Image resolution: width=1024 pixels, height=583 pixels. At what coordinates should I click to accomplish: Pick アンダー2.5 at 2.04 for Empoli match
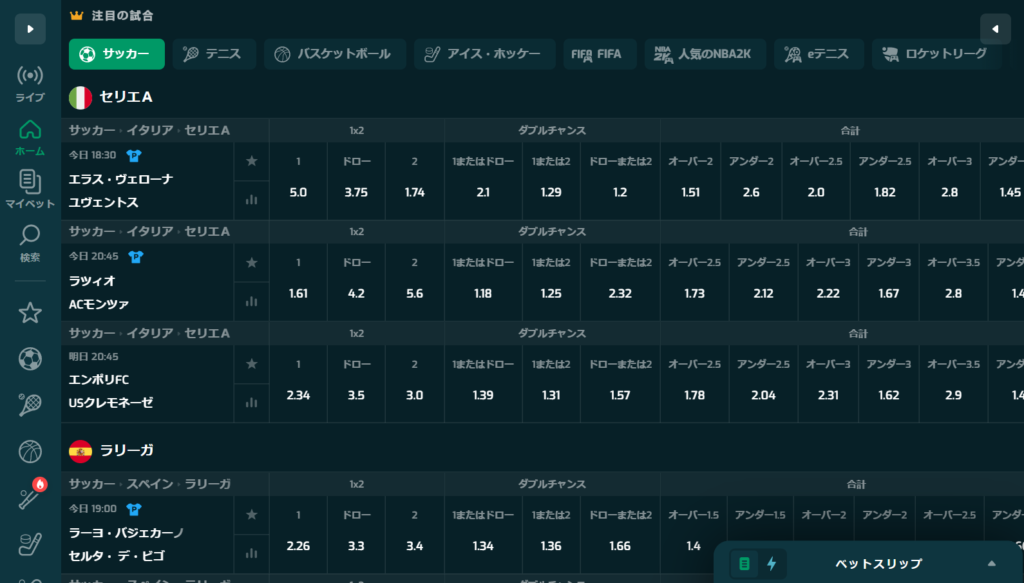(x=763, y=383)
